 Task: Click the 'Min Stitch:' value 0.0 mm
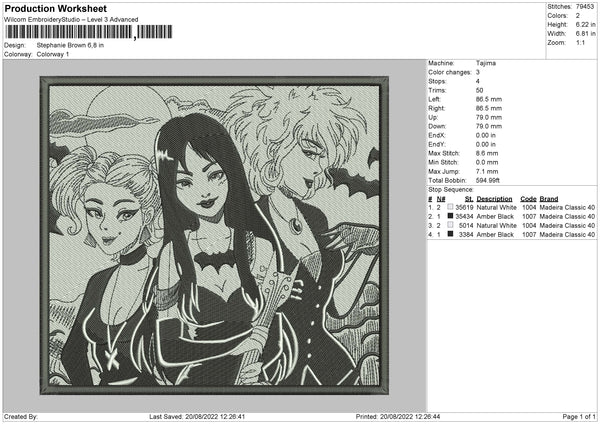point(487,162)
